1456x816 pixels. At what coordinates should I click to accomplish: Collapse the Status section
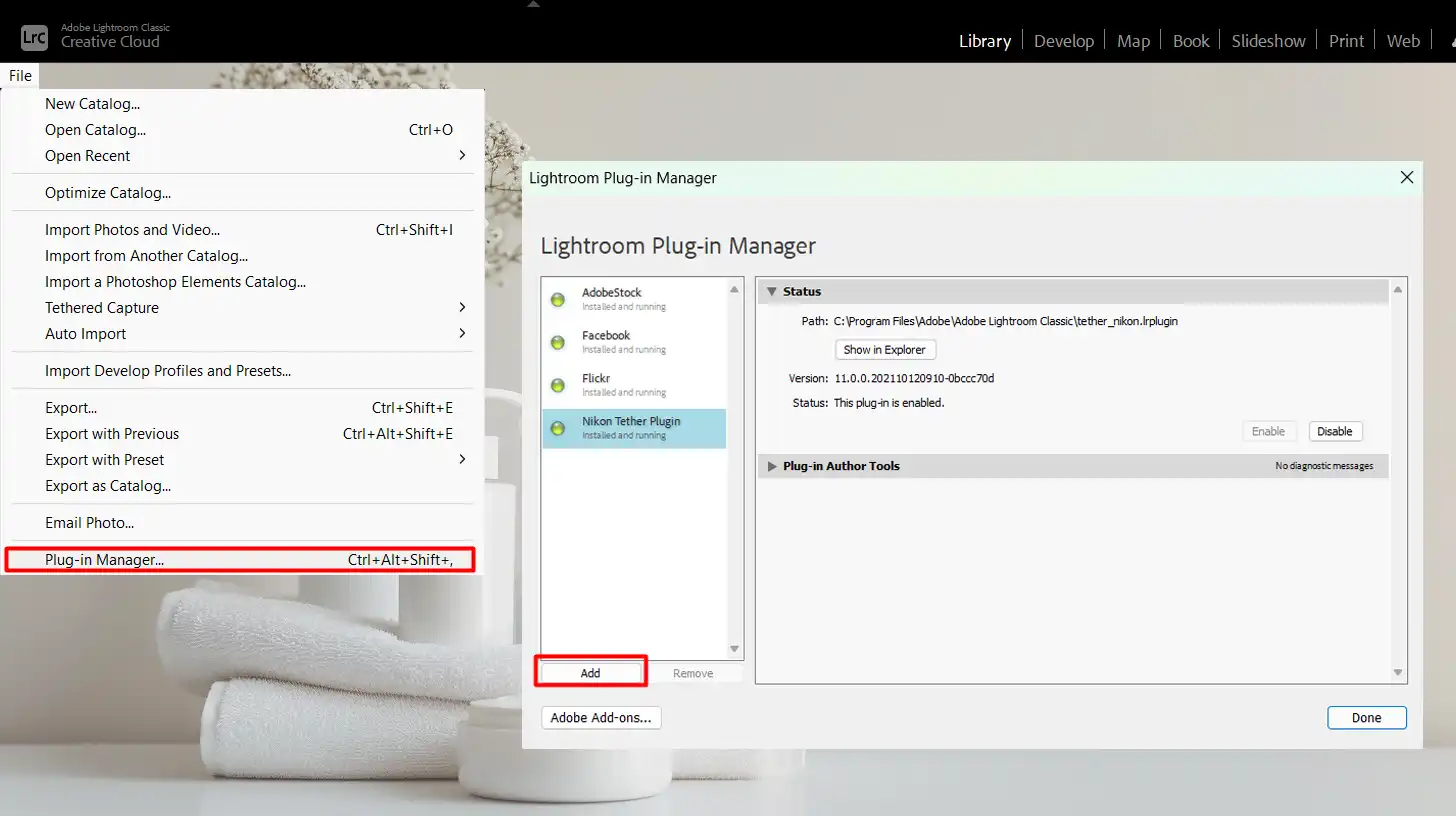click(x=771, y=292)
